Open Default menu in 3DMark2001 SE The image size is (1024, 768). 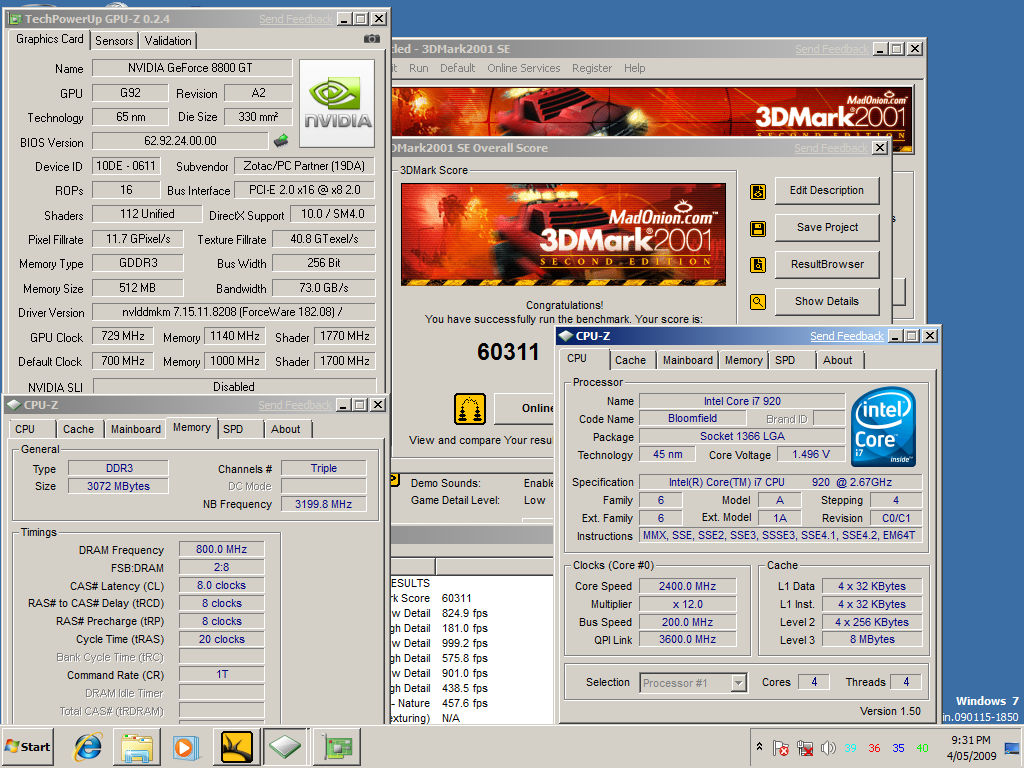(x=457, y=68)
